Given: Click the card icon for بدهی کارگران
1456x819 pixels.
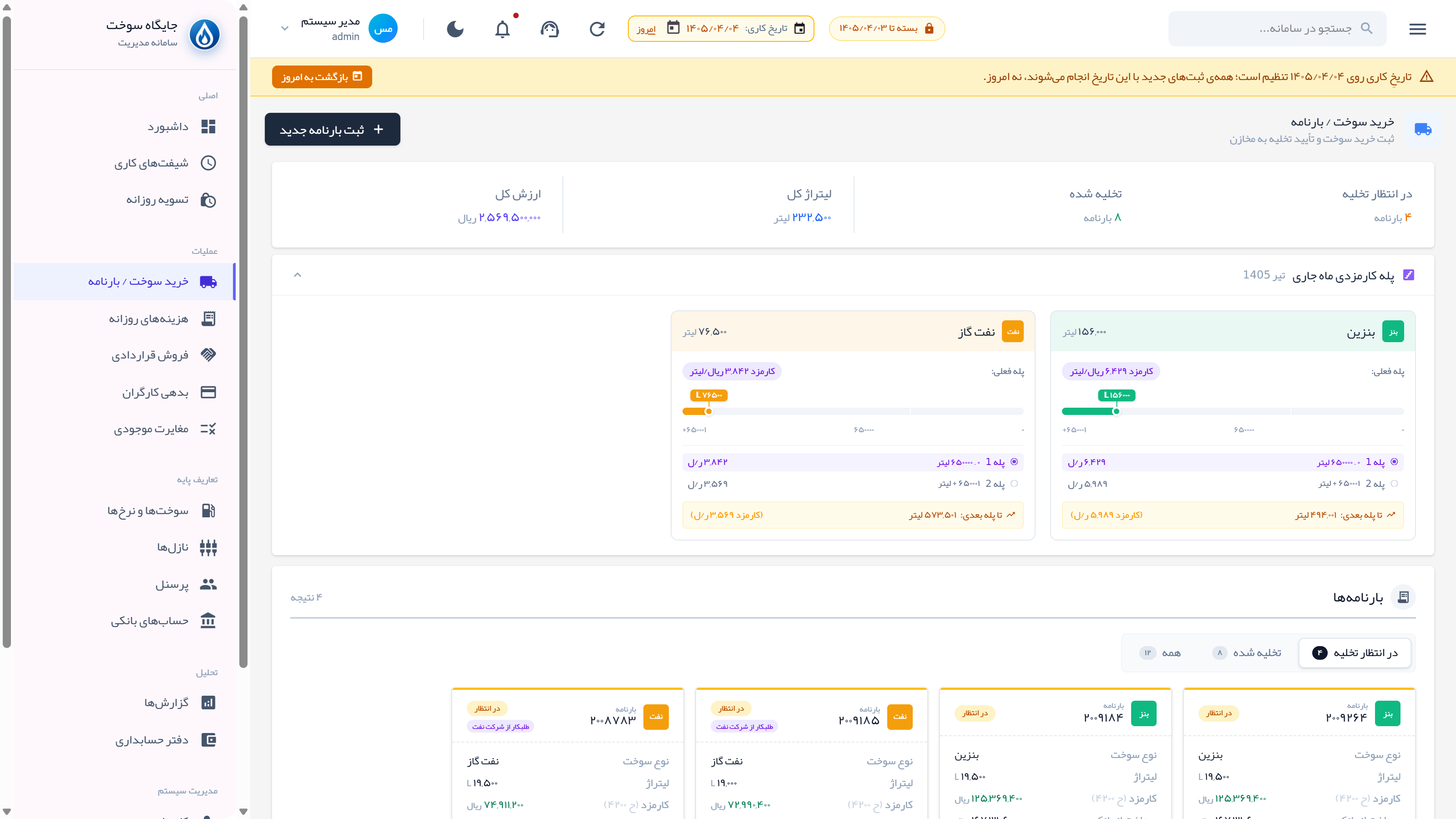Looking at the screenshot, I should pos(208,392).
